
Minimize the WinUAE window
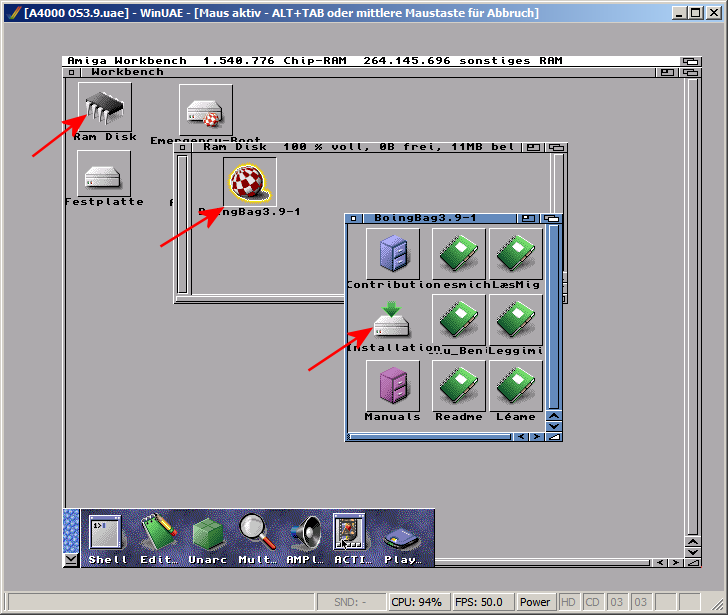tap(680, 13)
